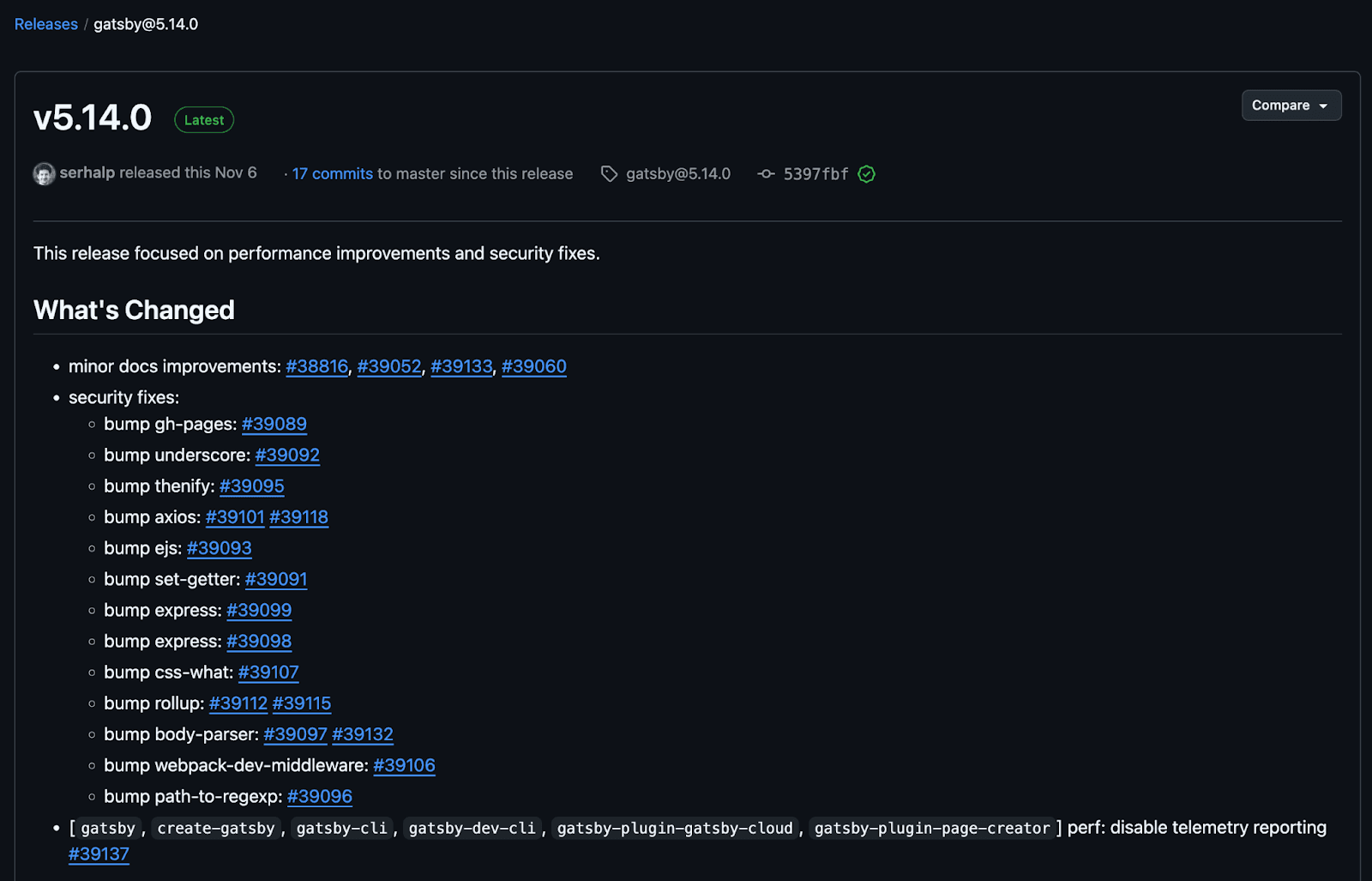Image resolution: width=1372 pixels, height=881 pixels.
Task: Open body-parser bump PR #39132
Action: (363, 734)
